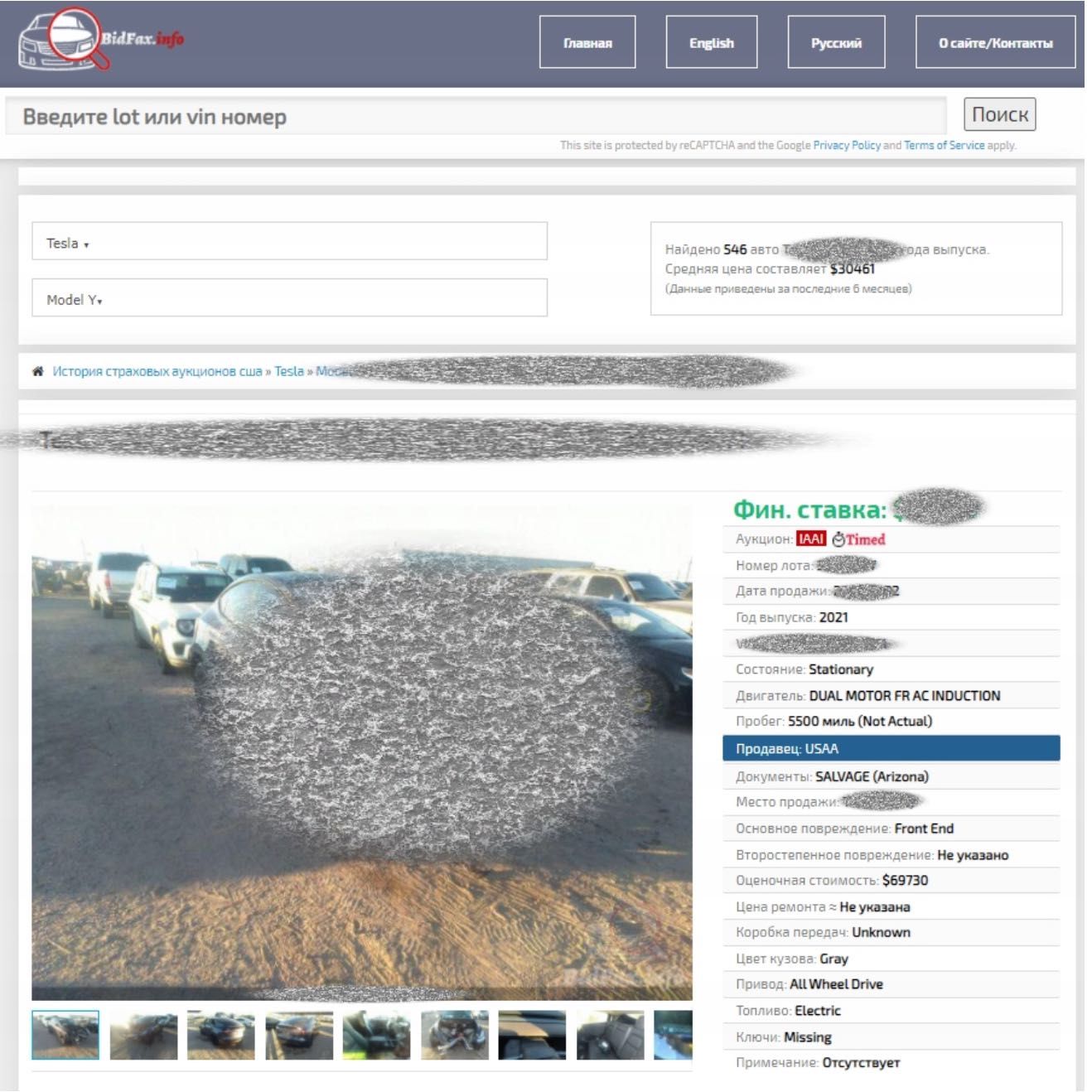
Task: Expand the Model Y model dropdown
Action: click(289, 297)
